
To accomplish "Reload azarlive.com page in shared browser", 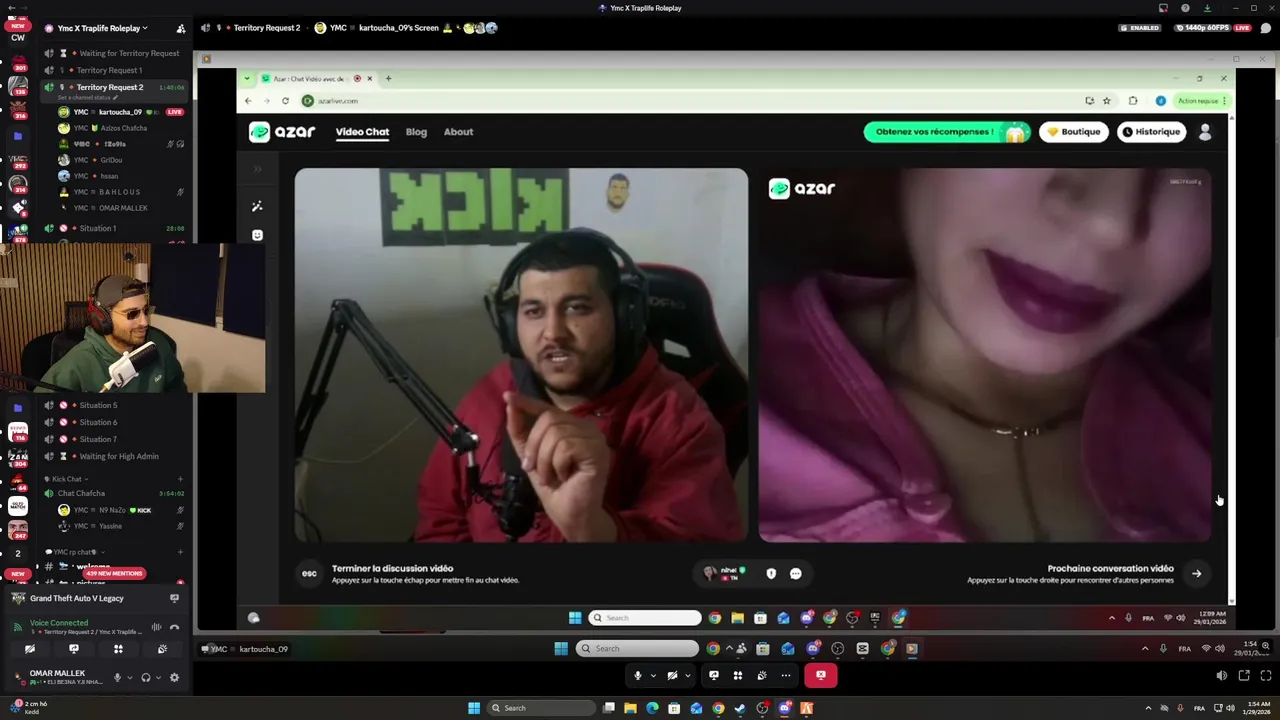I will point(285,101).
